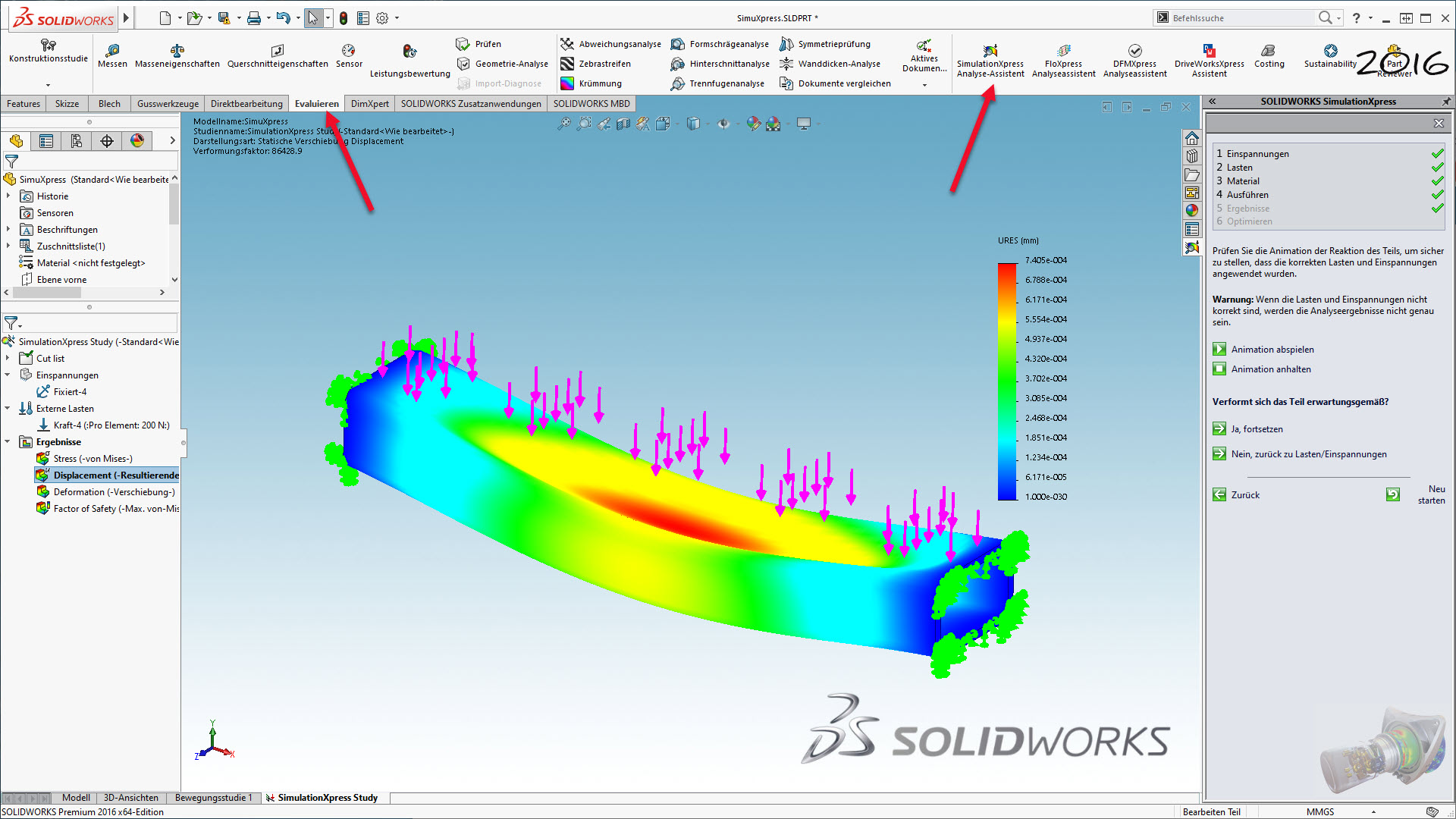1456x819 pixels.
Task: Open SOLIDWORKS Zusatzanwendungen tab
Action: pyautogui.click(x=471, y=104)
